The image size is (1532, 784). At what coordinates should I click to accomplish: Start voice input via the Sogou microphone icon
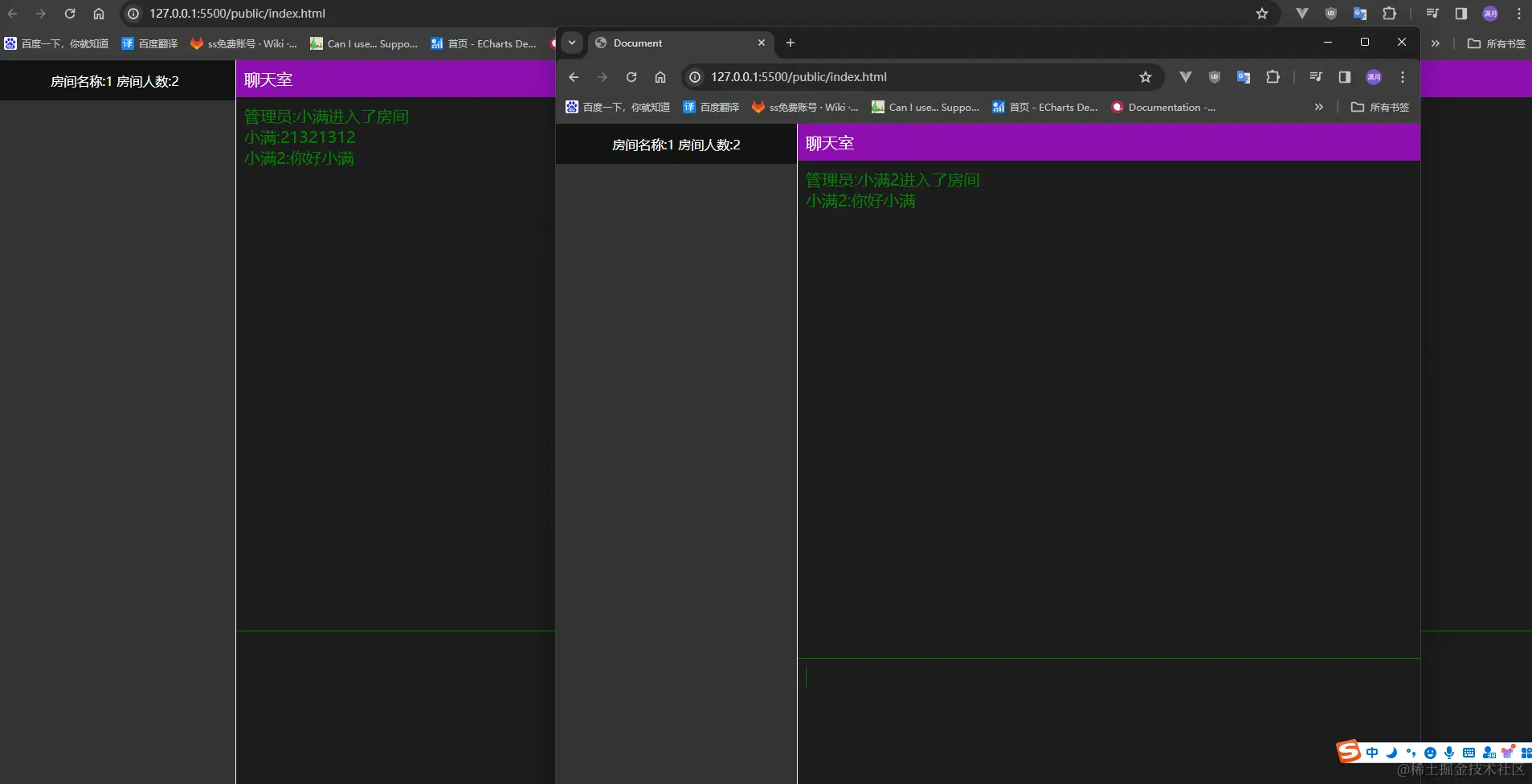(x=1449, y=753)
